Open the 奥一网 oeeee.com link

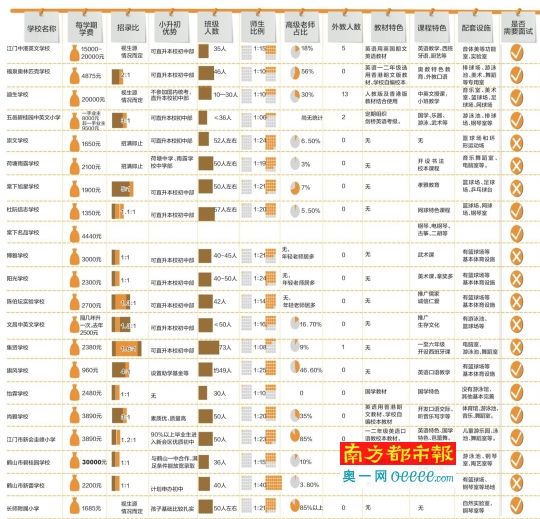(x=398, y=476)
